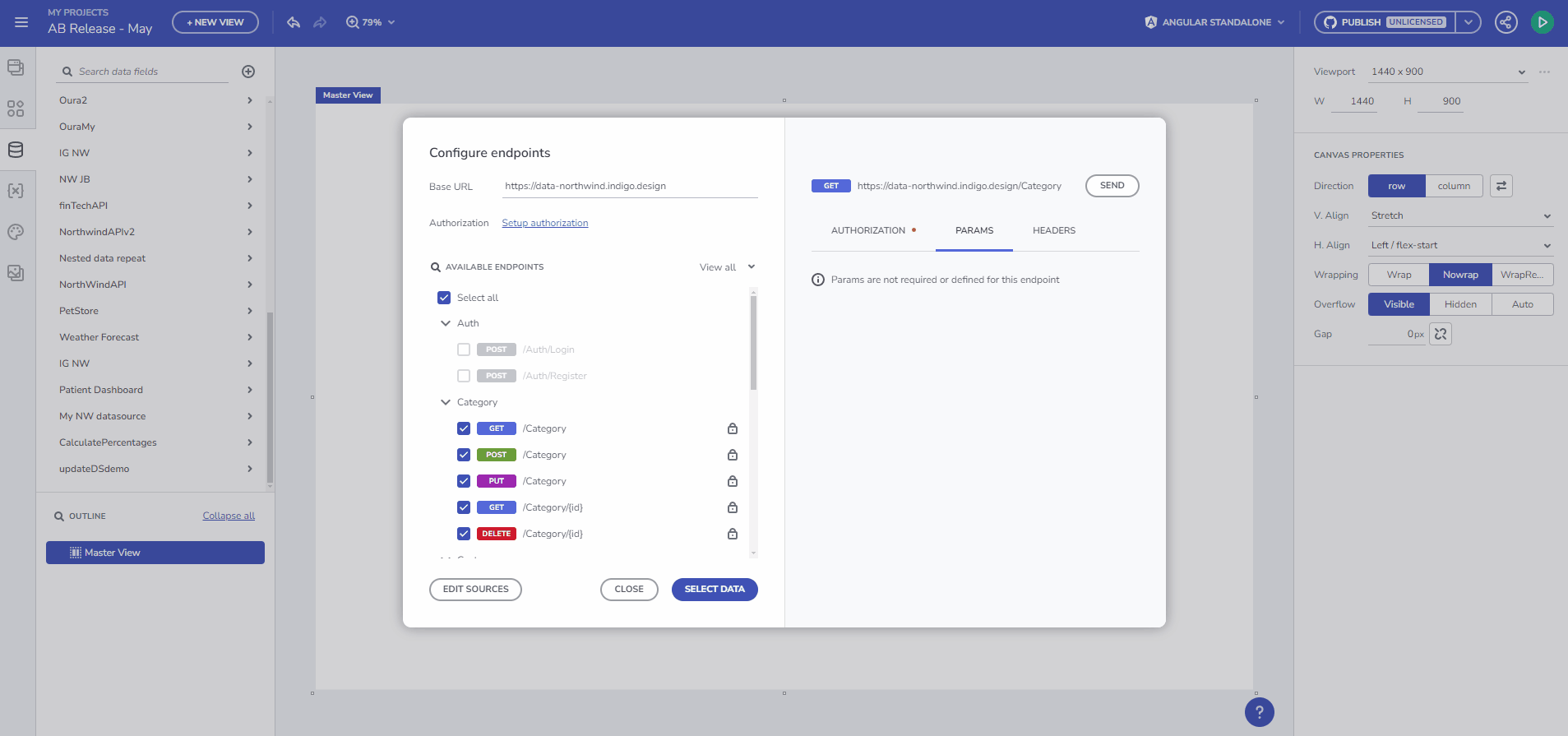Open the help question mark button
Image resolution: width=1568 pixels, height=736 pixels.
pyautogui.click(x=1260, y=712)
